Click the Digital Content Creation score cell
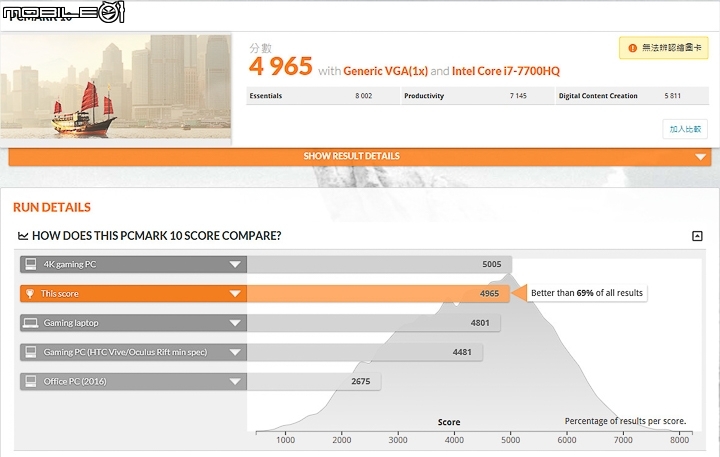The height and width of the screenshot is (457, 720). pyautogui.click(x=632, y=96)
